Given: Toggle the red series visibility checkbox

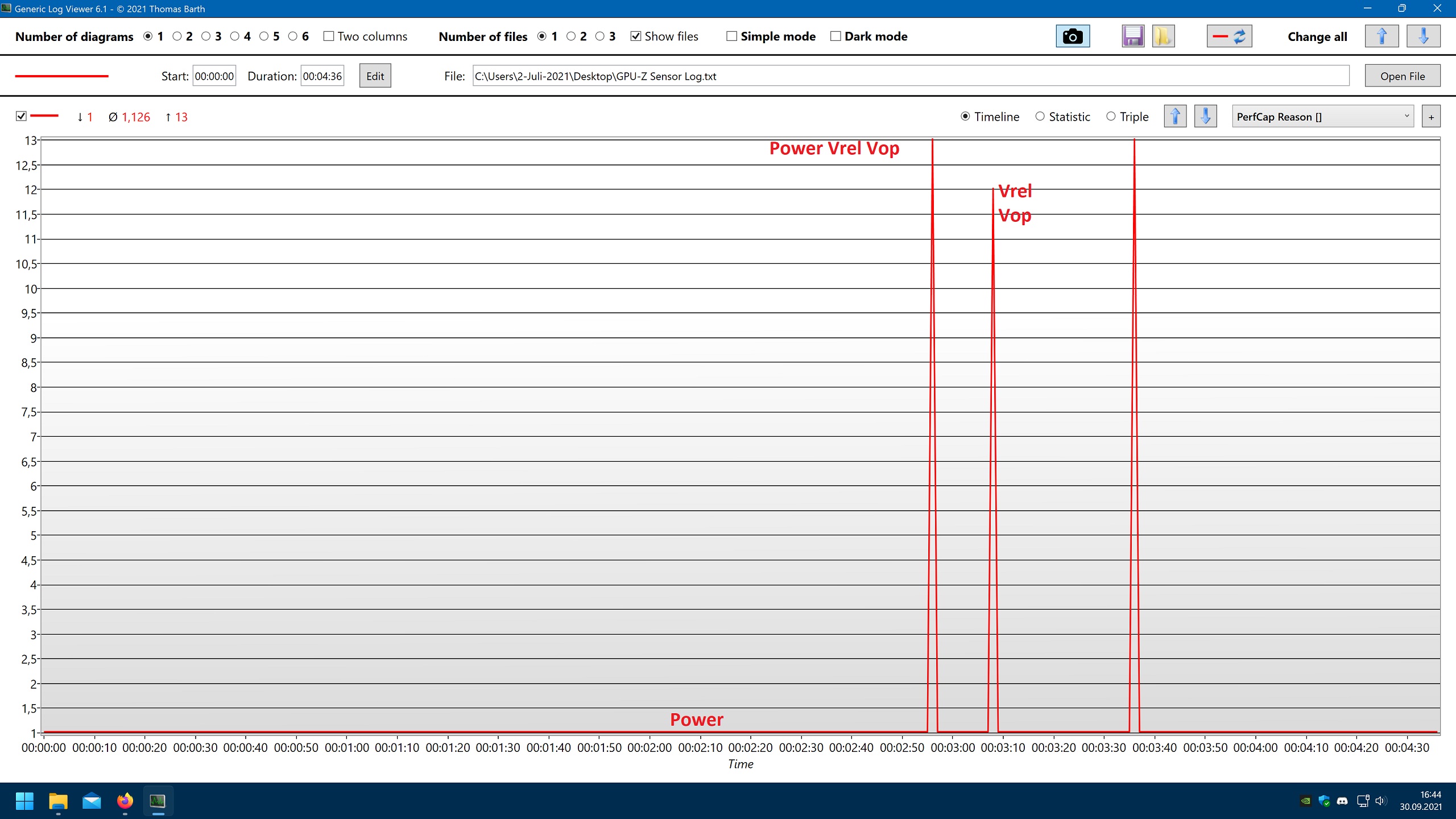Looking at the screenshot, I should [21, 116].
